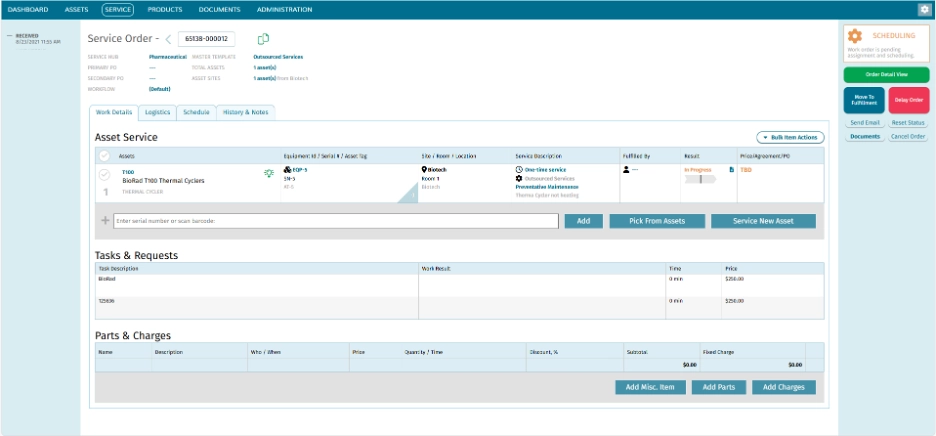The width and height of the screenshot is (936, 436).
Task: Open the settings gear in top bar
Action: coord(924,9)
